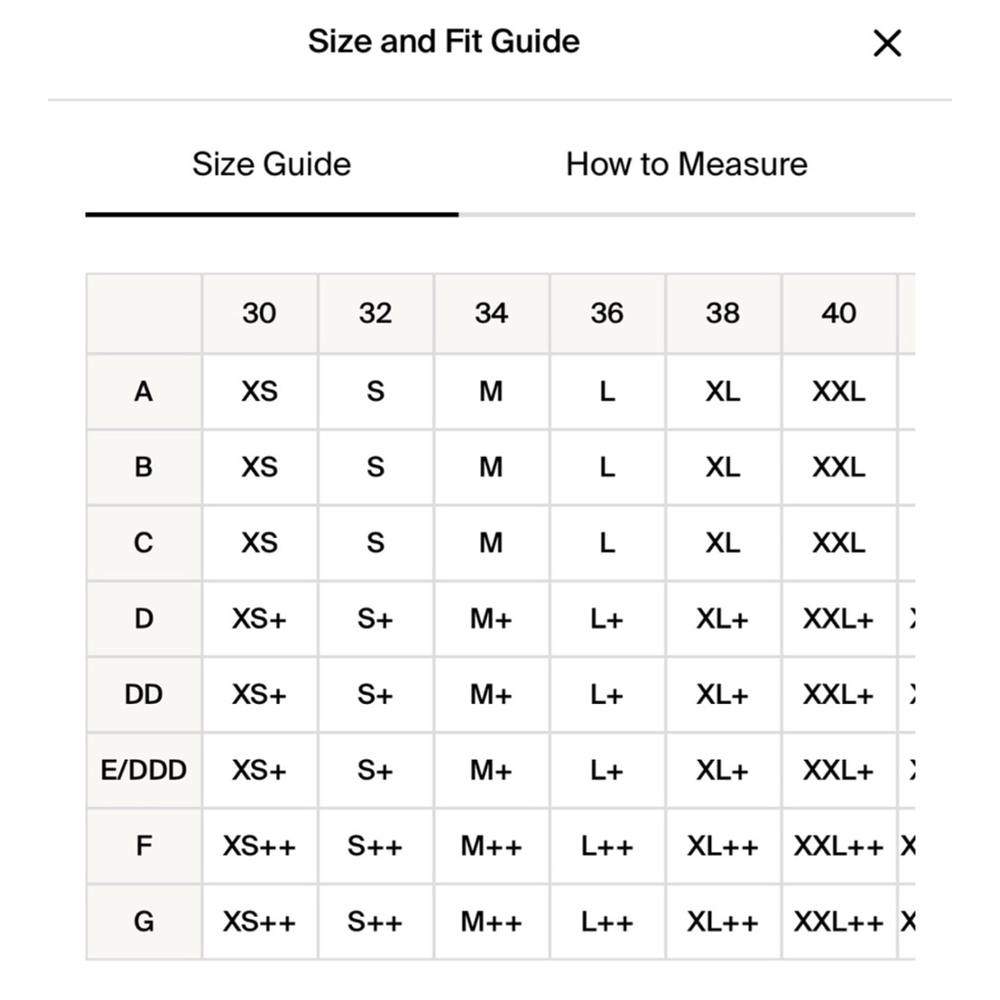Click the M cell in row B
Image resolution: width=1000 pixels, height=1000 pixels.
pos(491,467)
